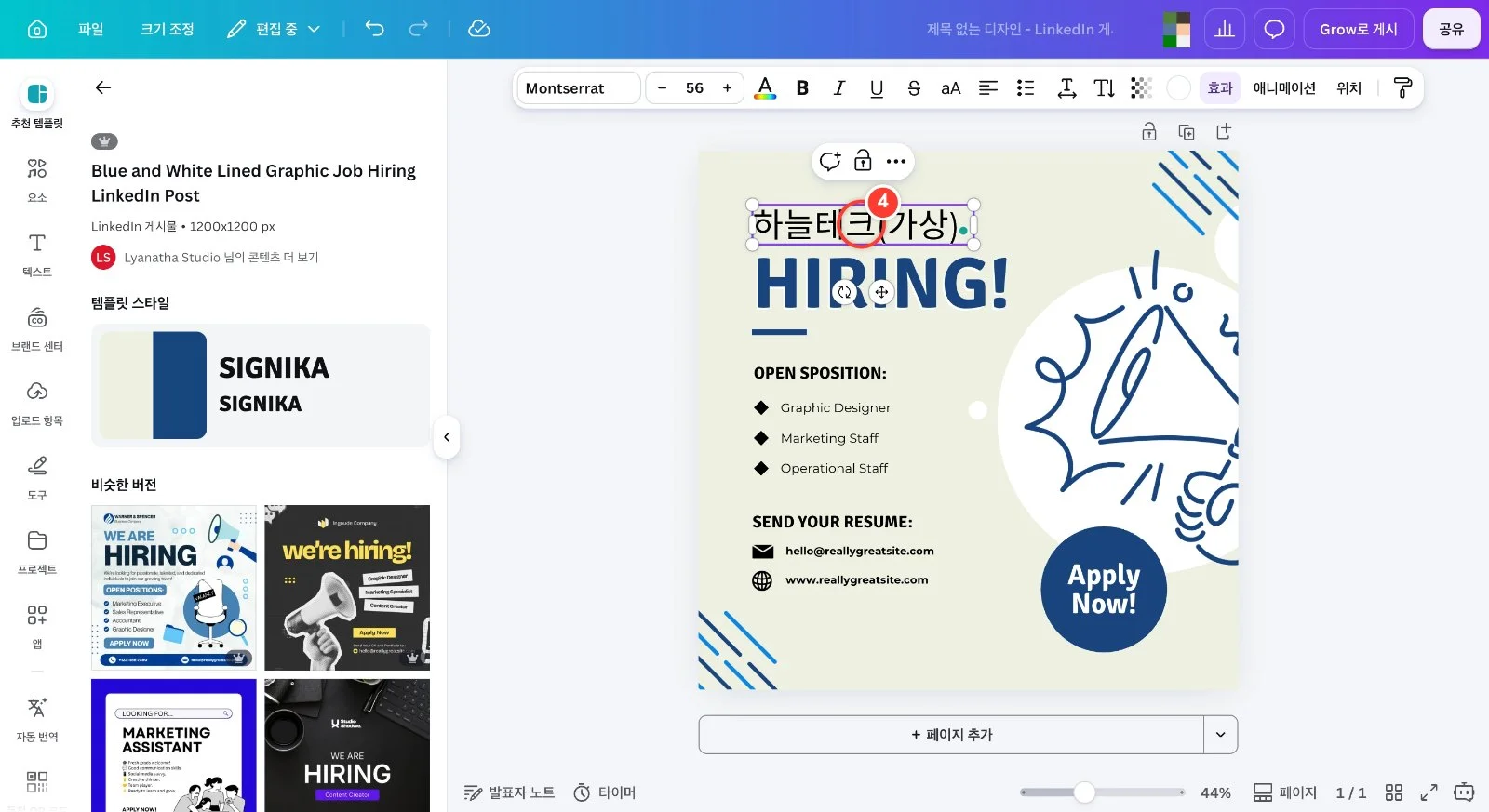1489x812 pixels.
Task: Toggle strikethrough formatting
Action: click(914, 88)
